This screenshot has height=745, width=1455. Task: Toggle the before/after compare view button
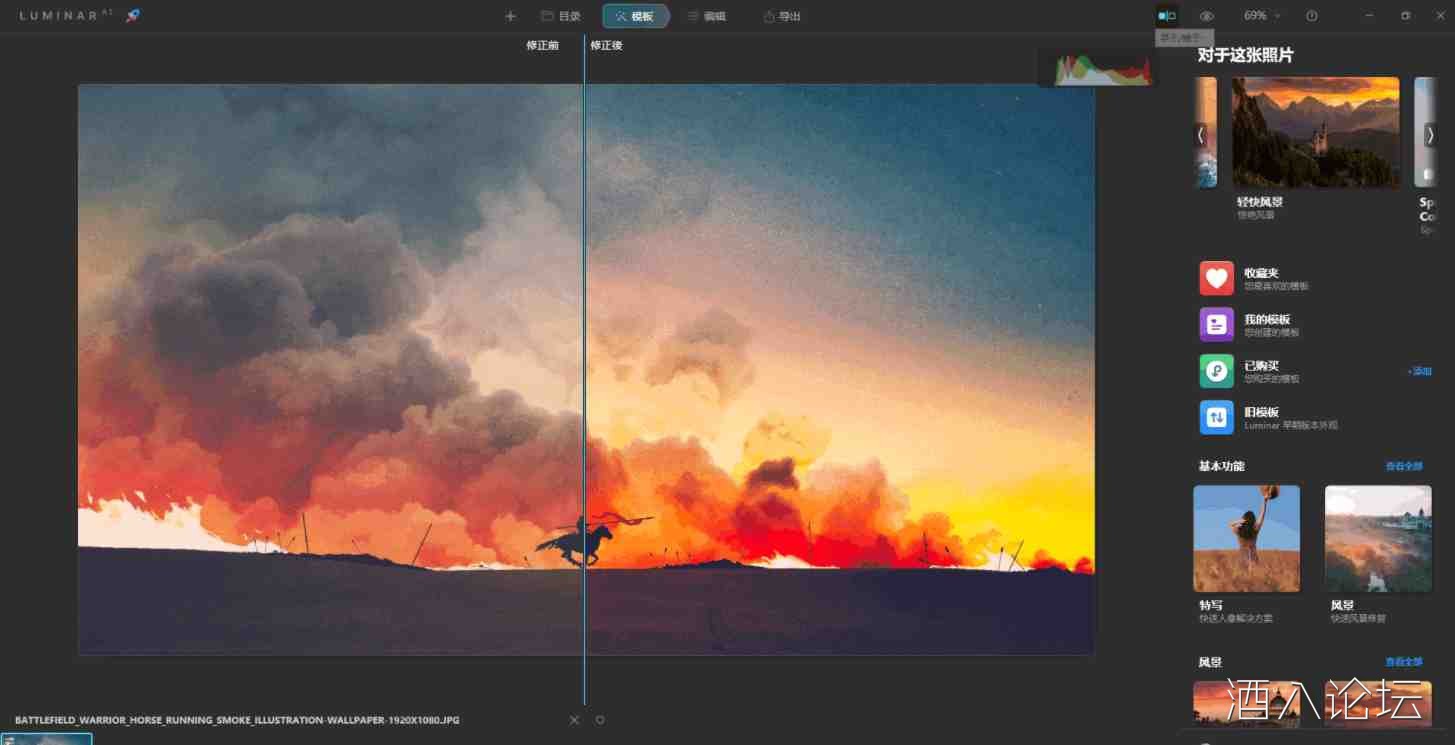pos(1167,16)
